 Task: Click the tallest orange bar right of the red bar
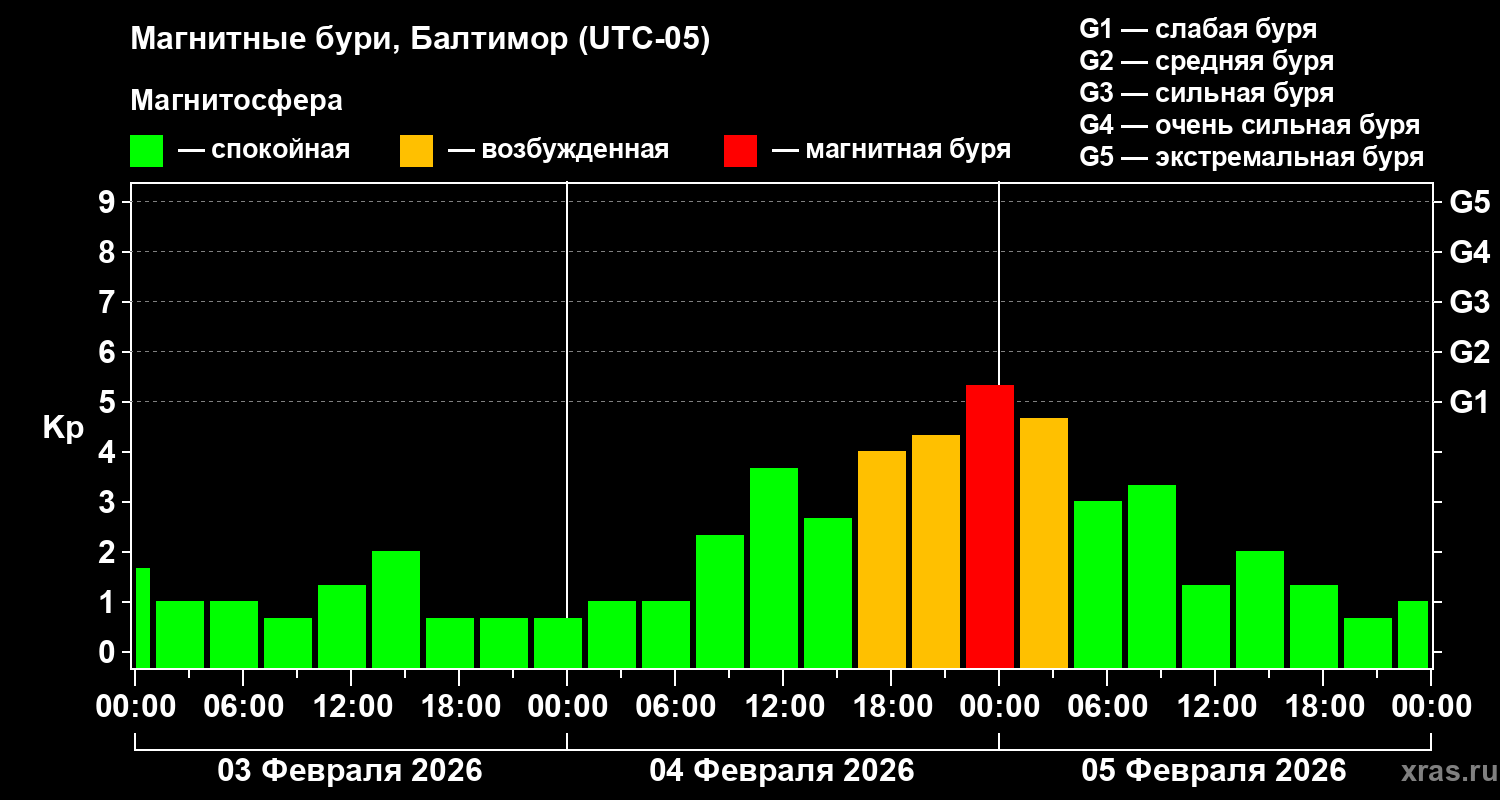click(x=1044, y=543)
